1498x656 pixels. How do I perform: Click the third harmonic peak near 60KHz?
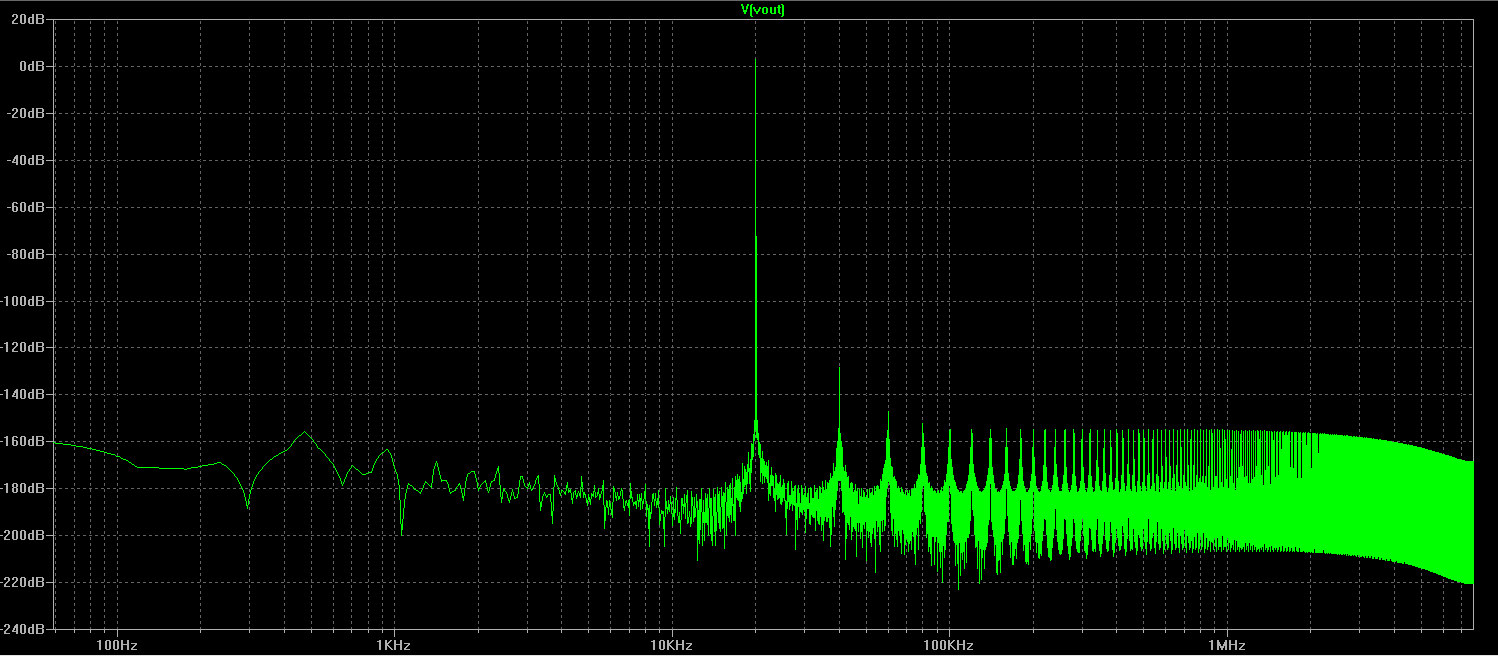(888, 413)
